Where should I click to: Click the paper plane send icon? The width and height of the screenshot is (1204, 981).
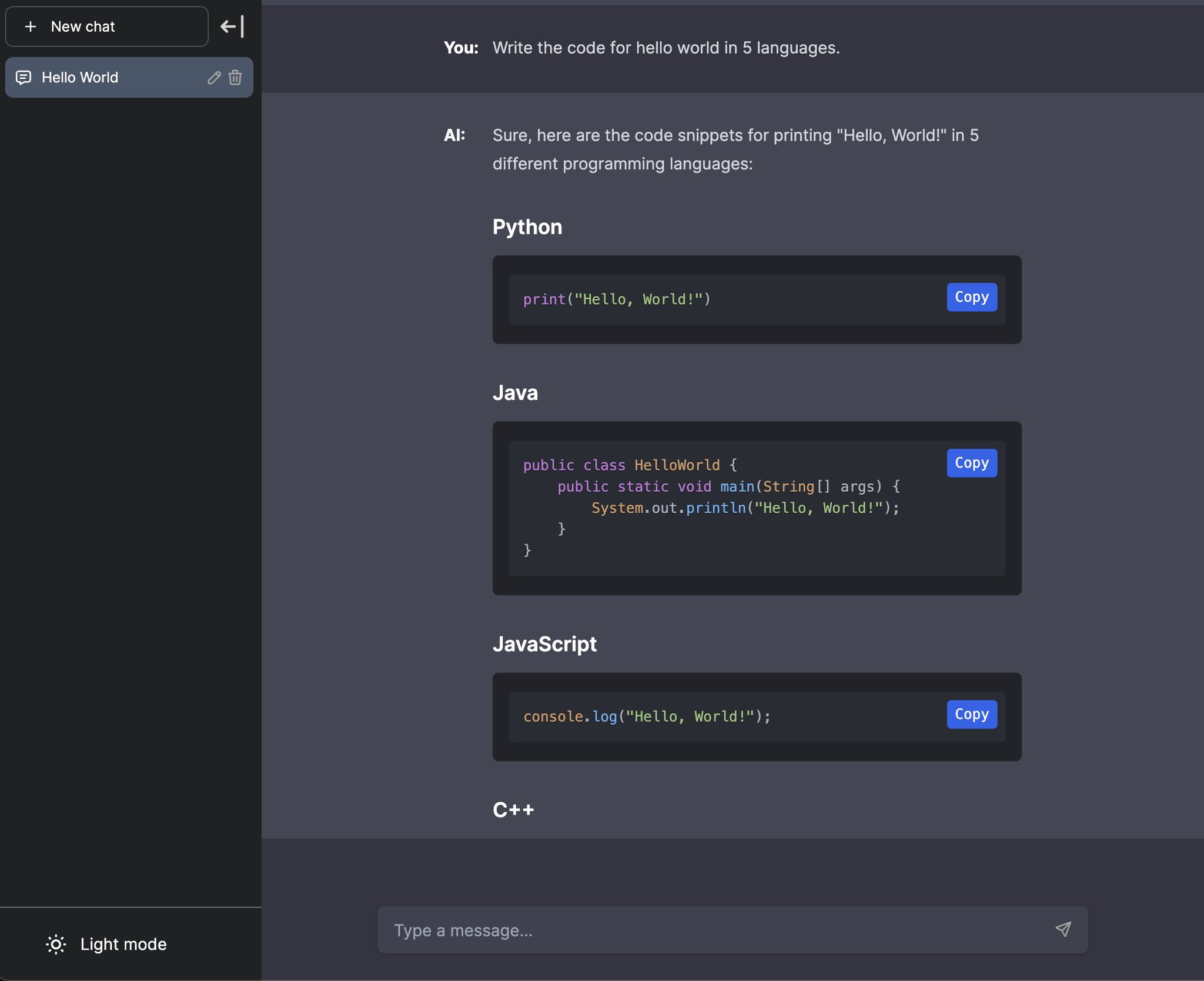pyautogui.click(x=1063, y=929)
